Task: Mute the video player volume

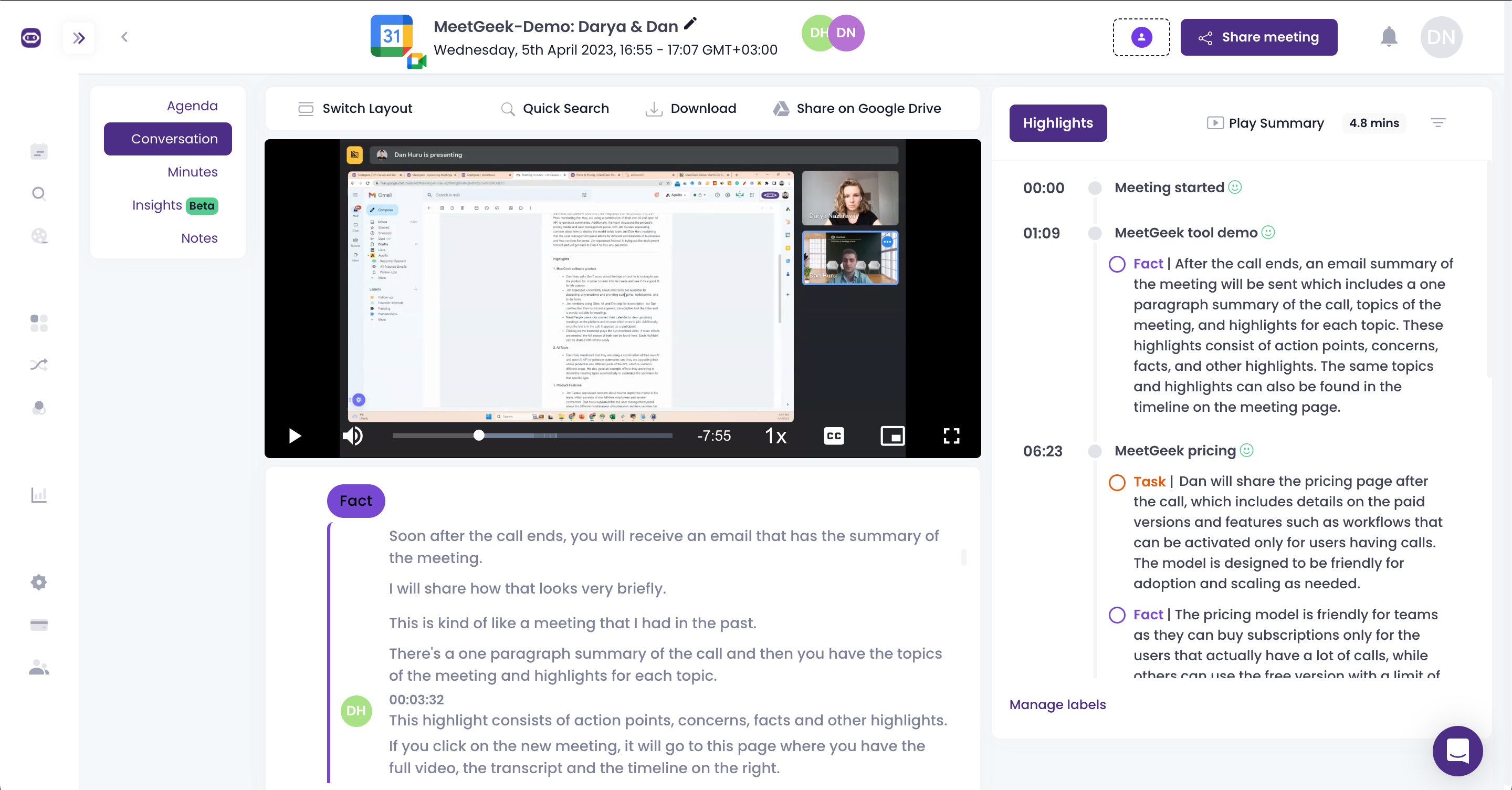Action: pyautogui.click(x=353, y=436)
